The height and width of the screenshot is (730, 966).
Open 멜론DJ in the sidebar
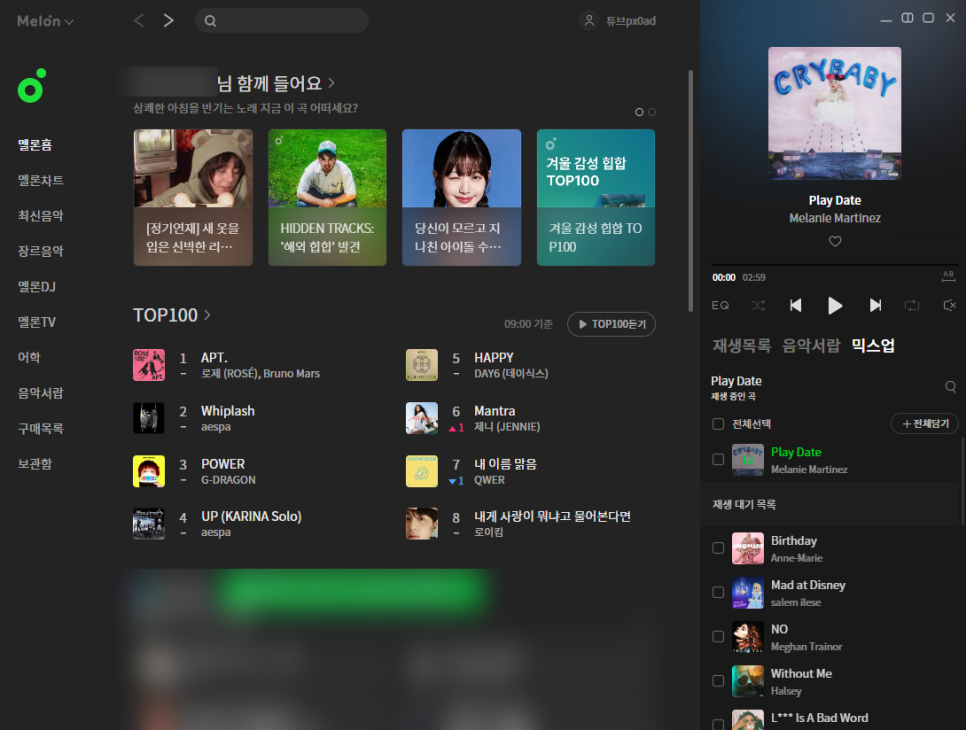tap(37, 286)
